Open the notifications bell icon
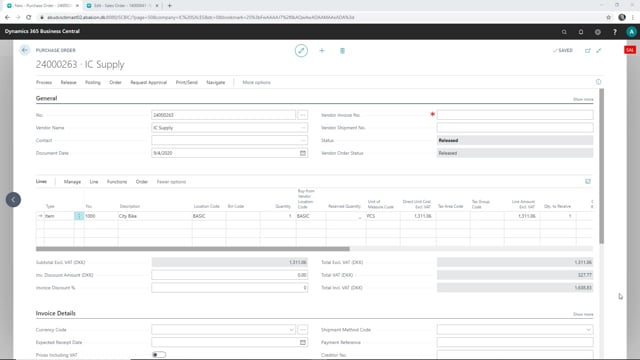The width and height of the screenshot is (640, 360). (x=581, y=32)
